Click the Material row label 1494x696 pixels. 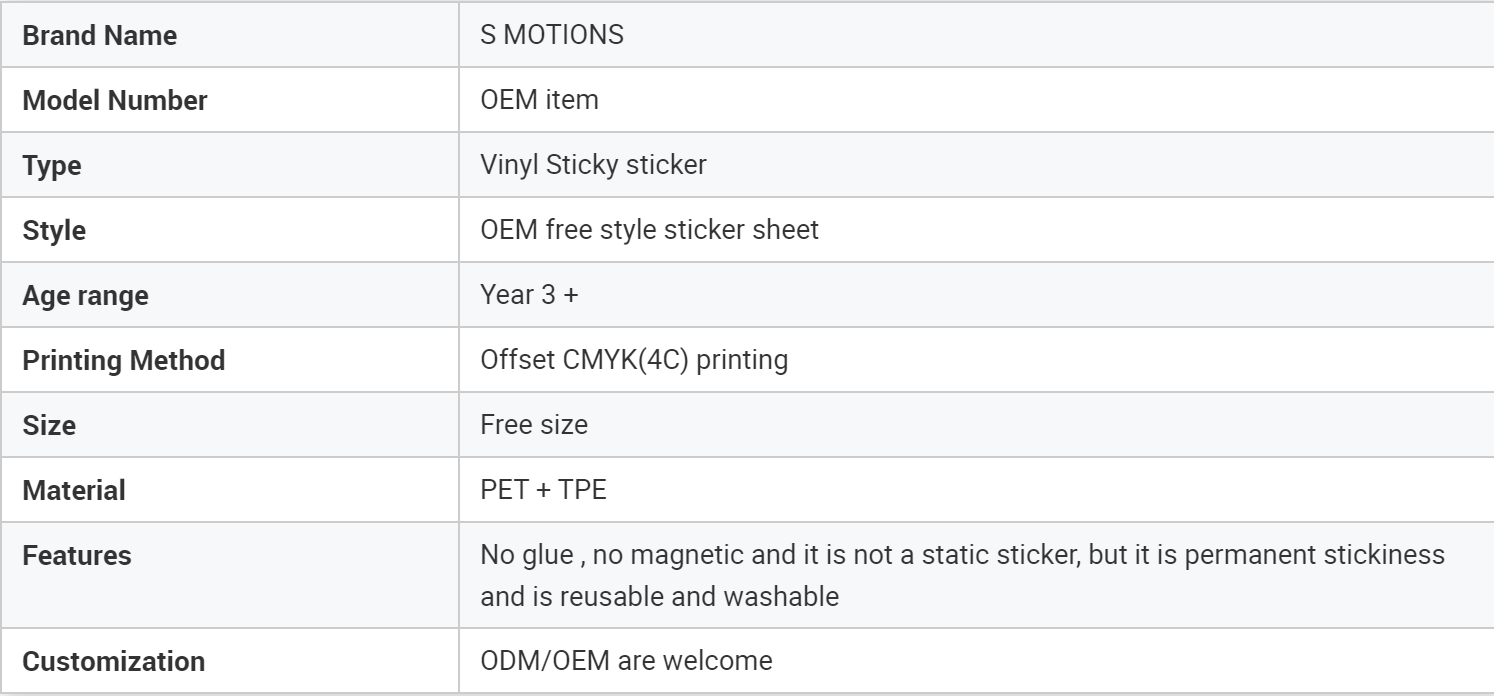74,491
